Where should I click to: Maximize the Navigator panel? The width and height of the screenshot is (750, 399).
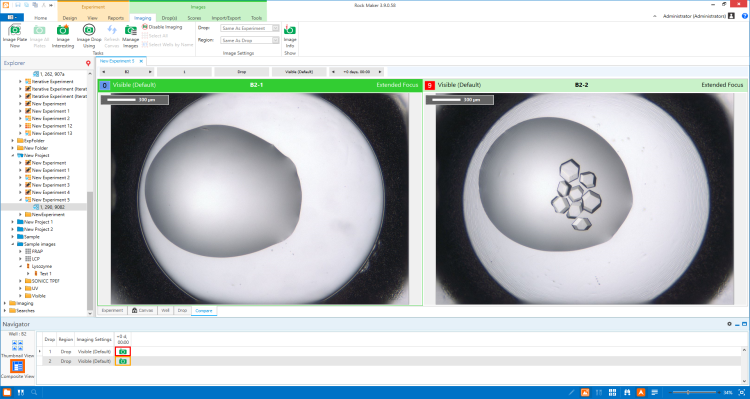[744, 324]
